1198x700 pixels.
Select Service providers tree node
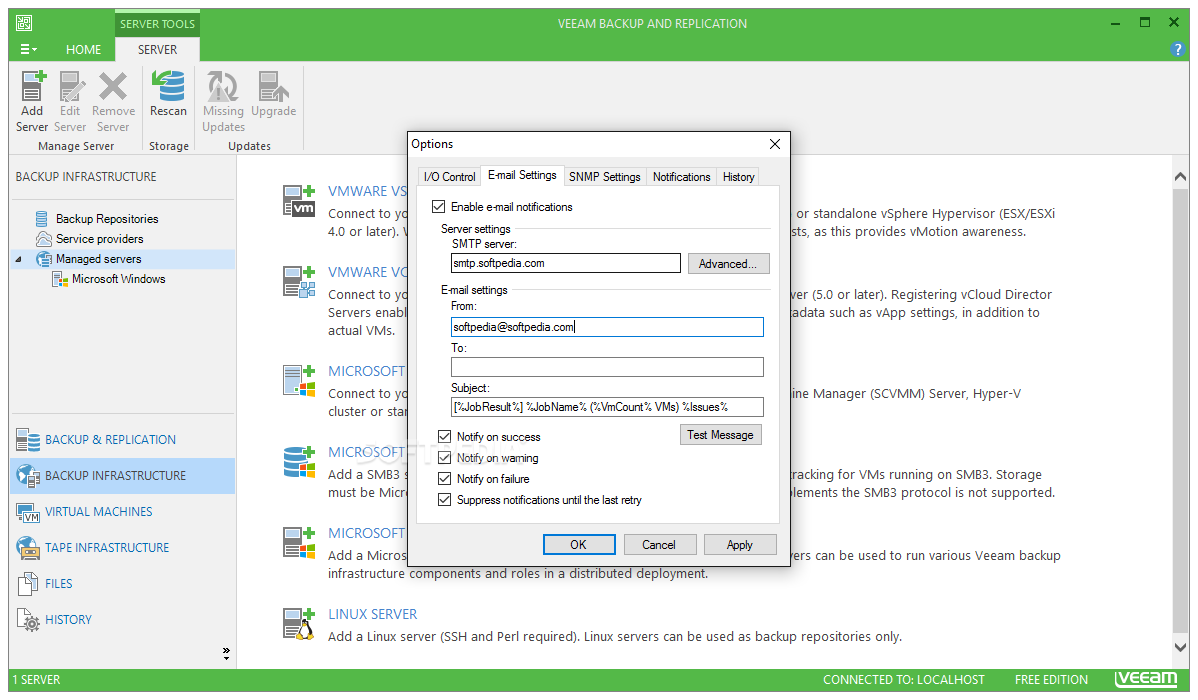[x=99, y=238]
